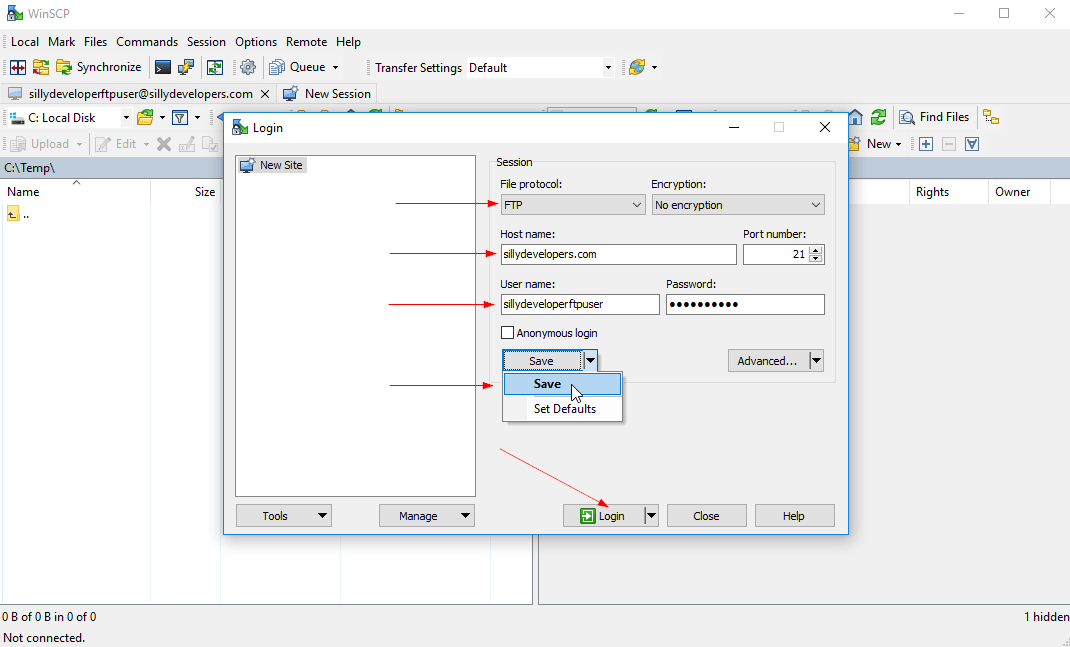1070x647 pixels.
Task: Click the minus Unselect Files icon
Action: [x=949, y=144]
